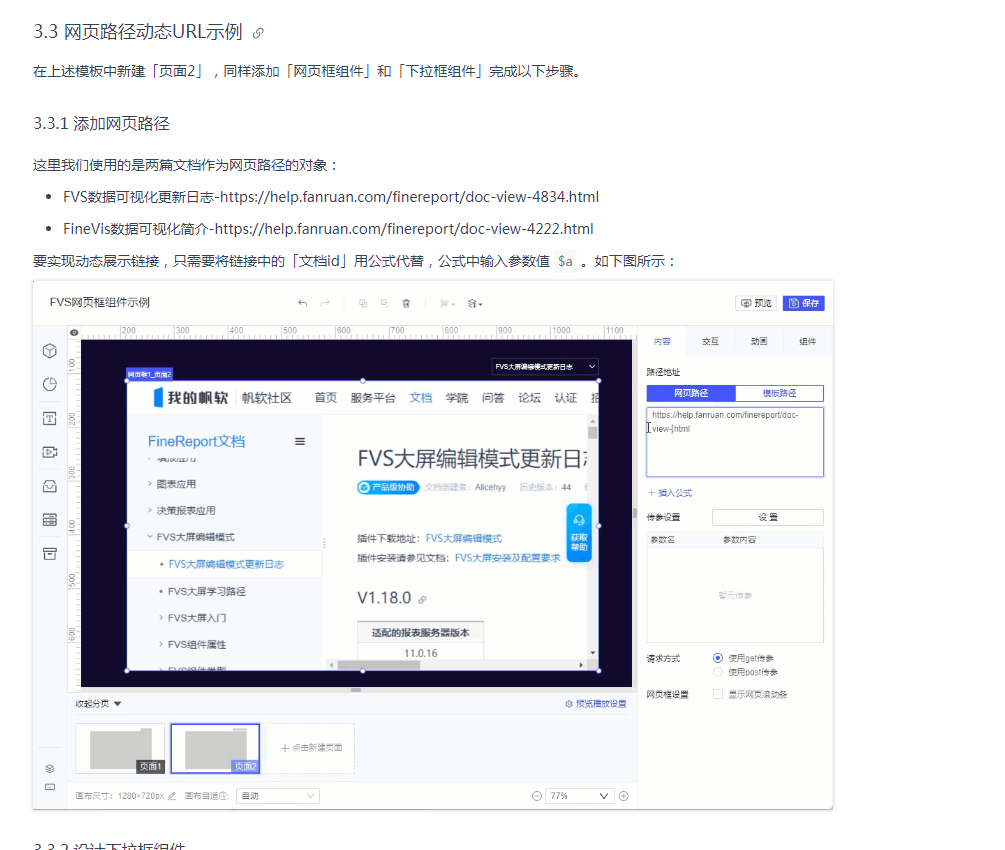Viewport: 1005px width, 850px height.
Task: Toggle the eye icon at ruler corner
Action: pyautogui.click(x=74, y=332)
